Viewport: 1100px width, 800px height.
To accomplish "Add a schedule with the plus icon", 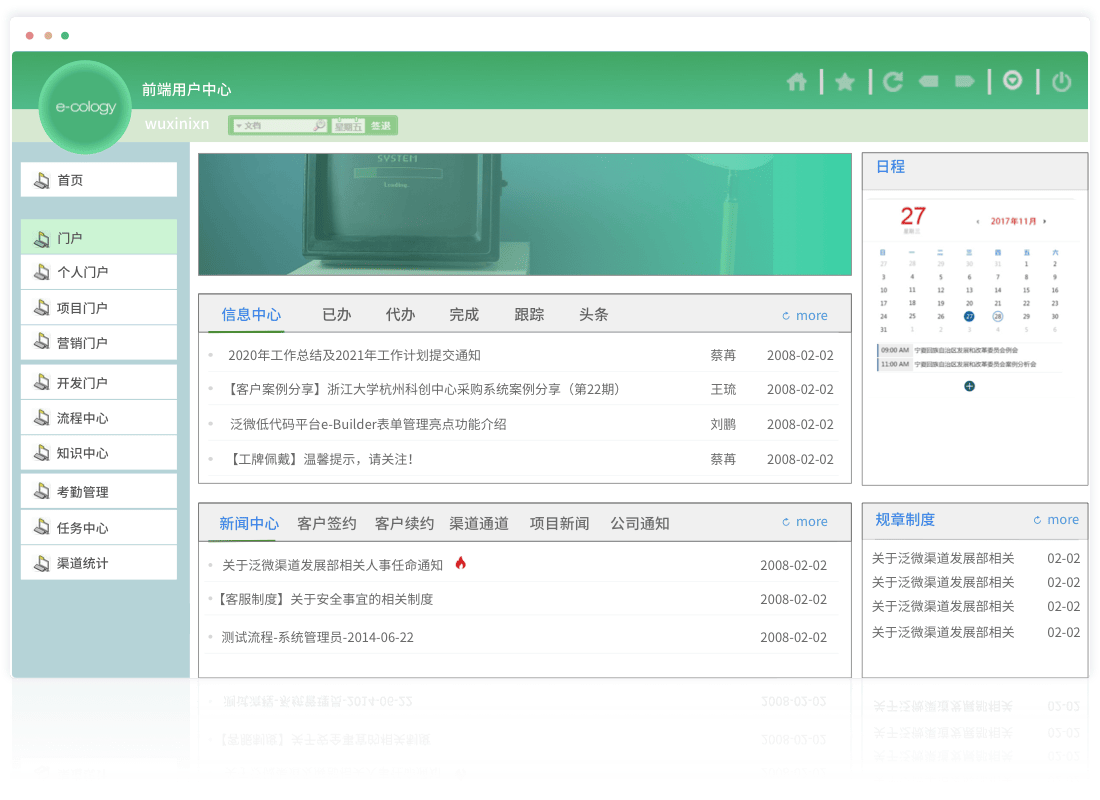I will (x=969, y=386).
